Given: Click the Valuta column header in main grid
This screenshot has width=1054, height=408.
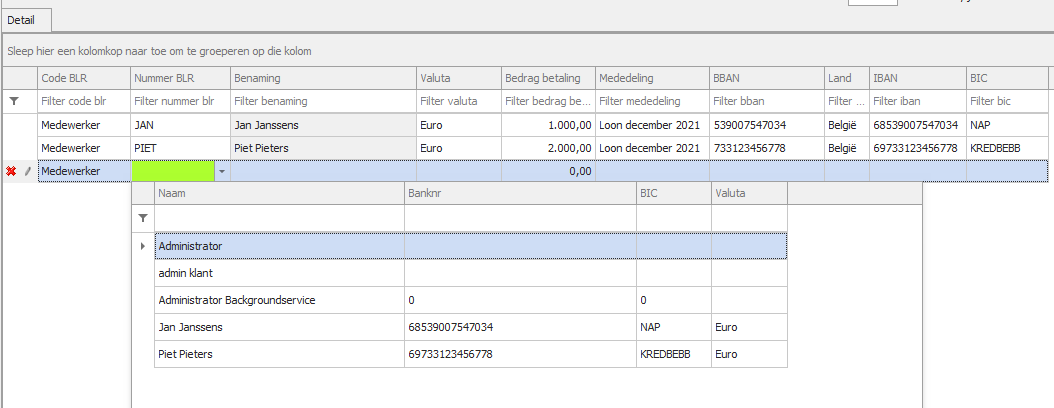Looking at the screenshot, I should pos(458,78).
